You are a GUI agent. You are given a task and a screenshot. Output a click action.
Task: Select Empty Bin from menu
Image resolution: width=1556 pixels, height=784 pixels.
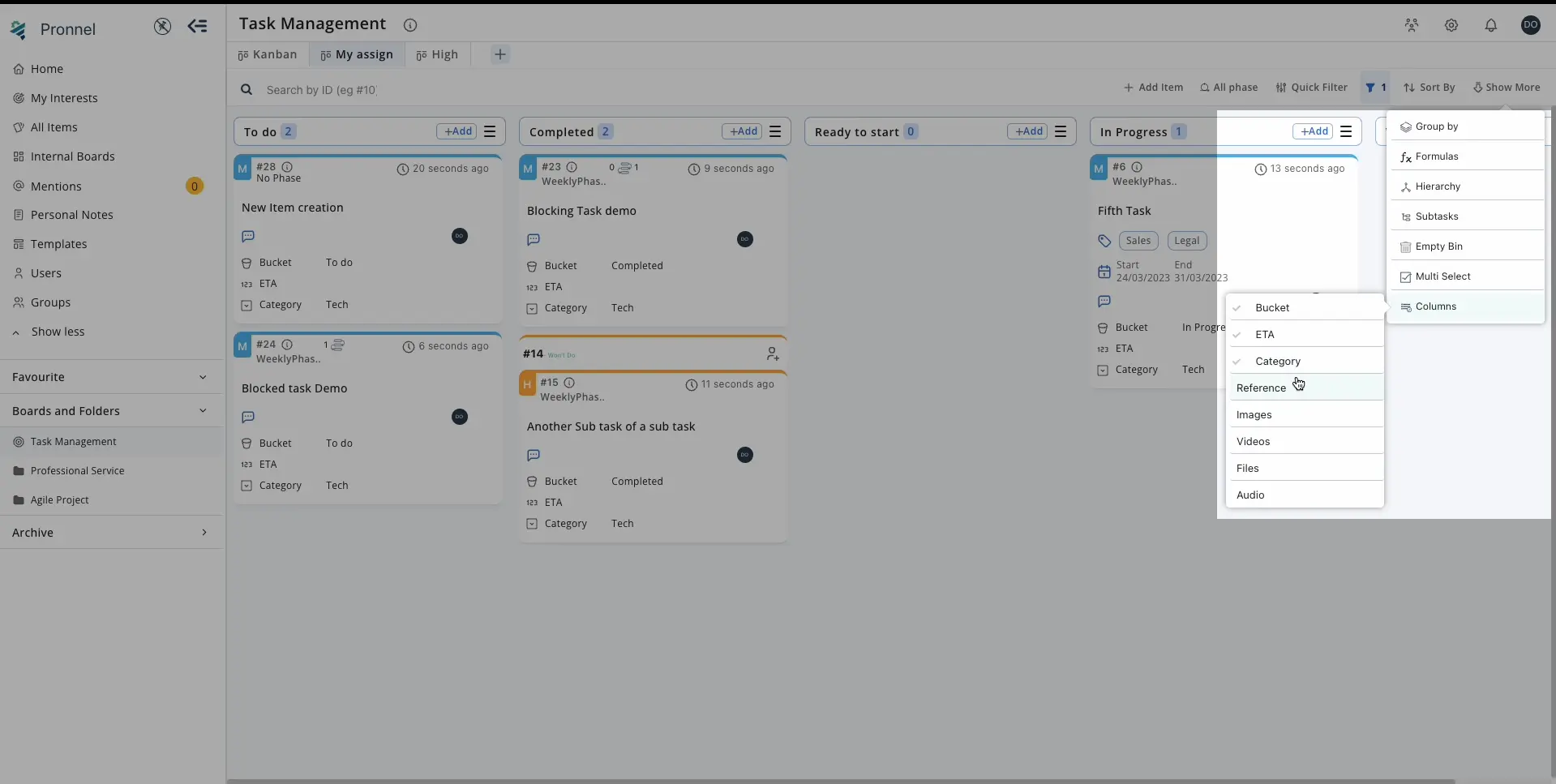pyautogui.click(x=1467, y=246)
